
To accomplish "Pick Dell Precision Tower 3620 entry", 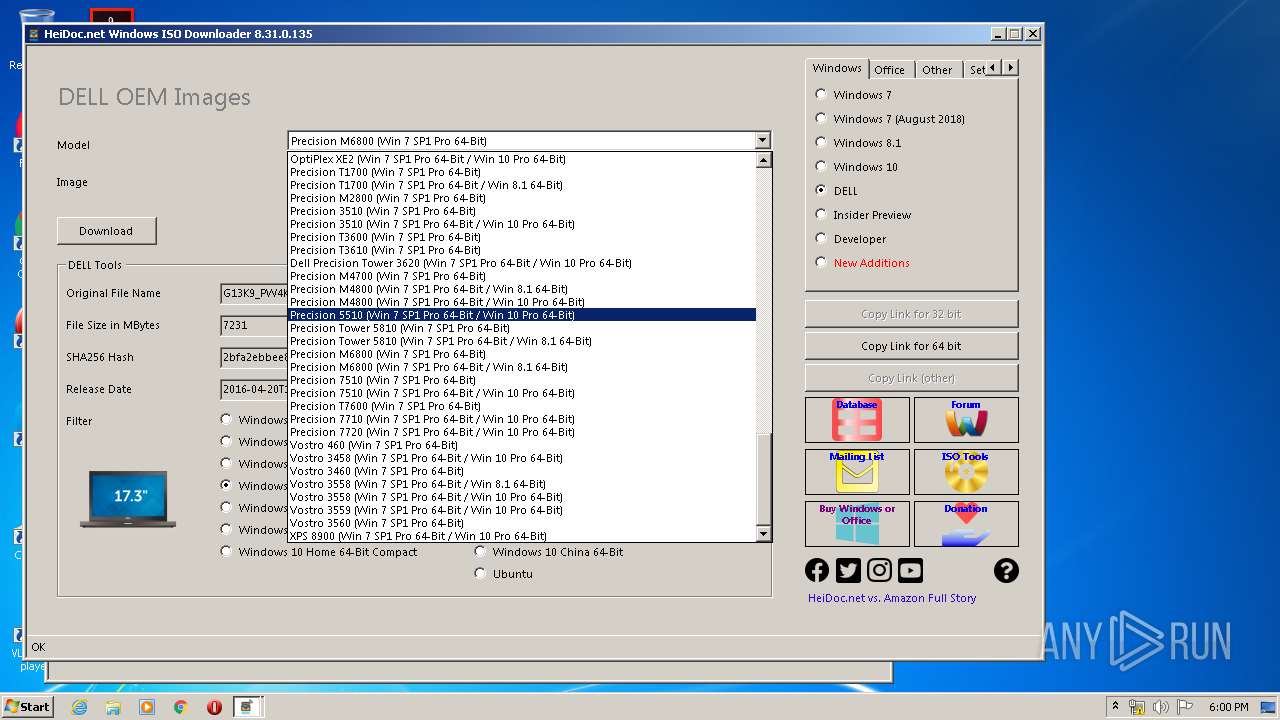I will coord(522,263).
